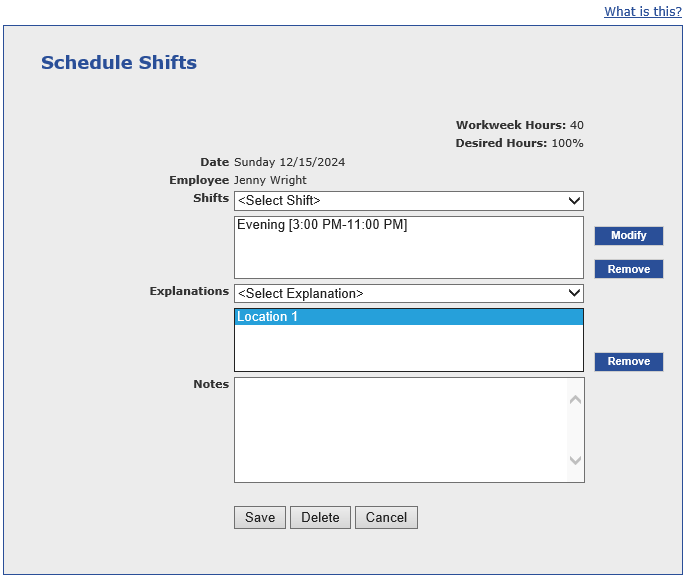The height and width of the screenshot is (578, 686).
Task: Click the date Sunday 12/15/2024
Action: [x=290, y=162]
